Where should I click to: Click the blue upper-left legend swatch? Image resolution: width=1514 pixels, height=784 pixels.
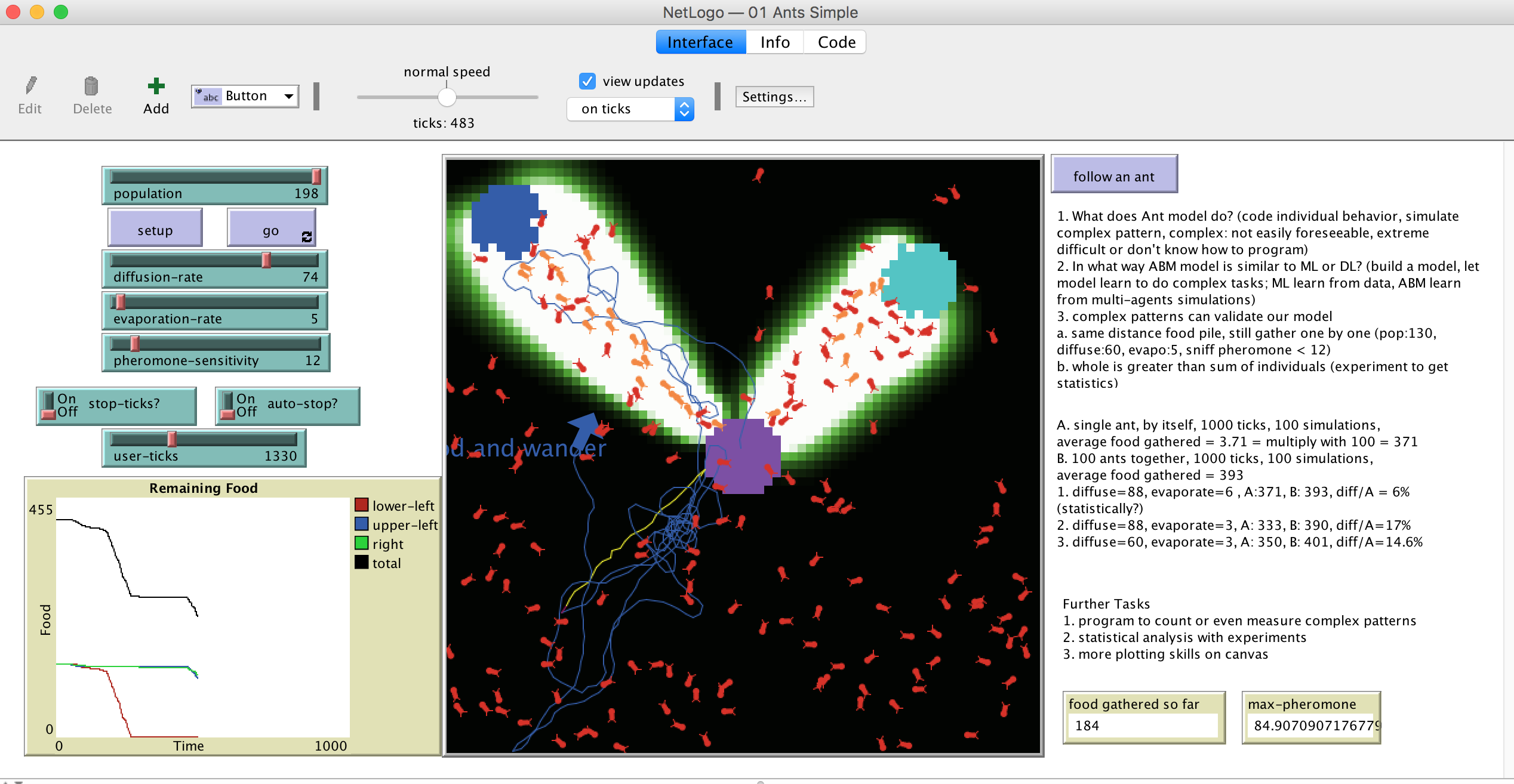361,524
